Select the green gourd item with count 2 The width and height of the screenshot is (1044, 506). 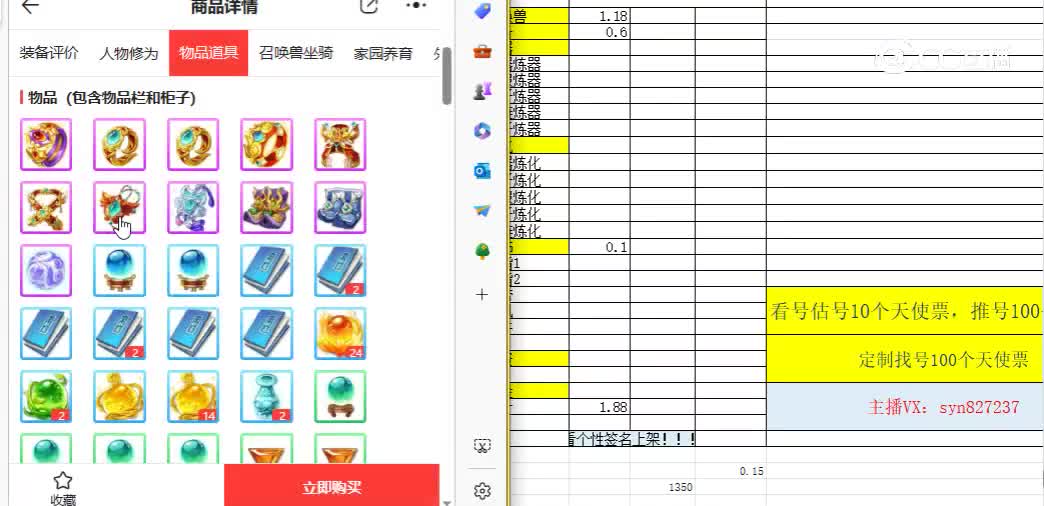pos(46,397)
